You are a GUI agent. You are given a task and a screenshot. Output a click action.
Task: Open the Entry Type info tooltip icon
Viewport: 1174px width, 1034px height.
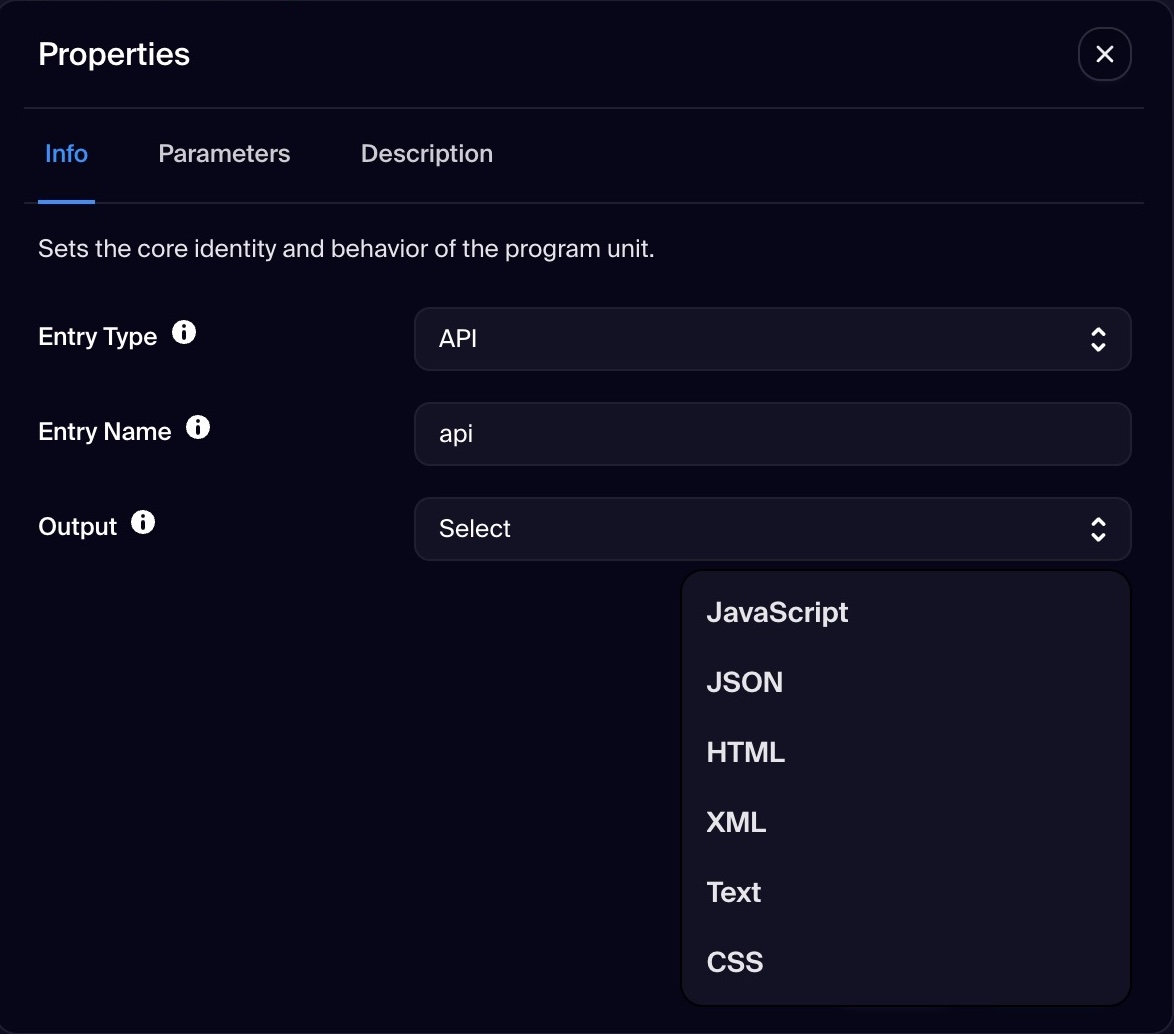tap(184, 333)
